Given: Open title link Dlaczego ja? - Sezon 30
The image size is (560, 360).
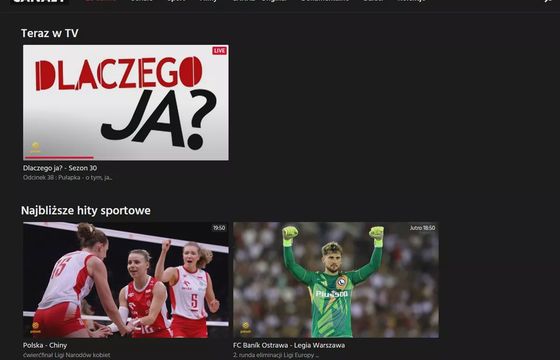Looking at the screenshot, I should 60,168.
